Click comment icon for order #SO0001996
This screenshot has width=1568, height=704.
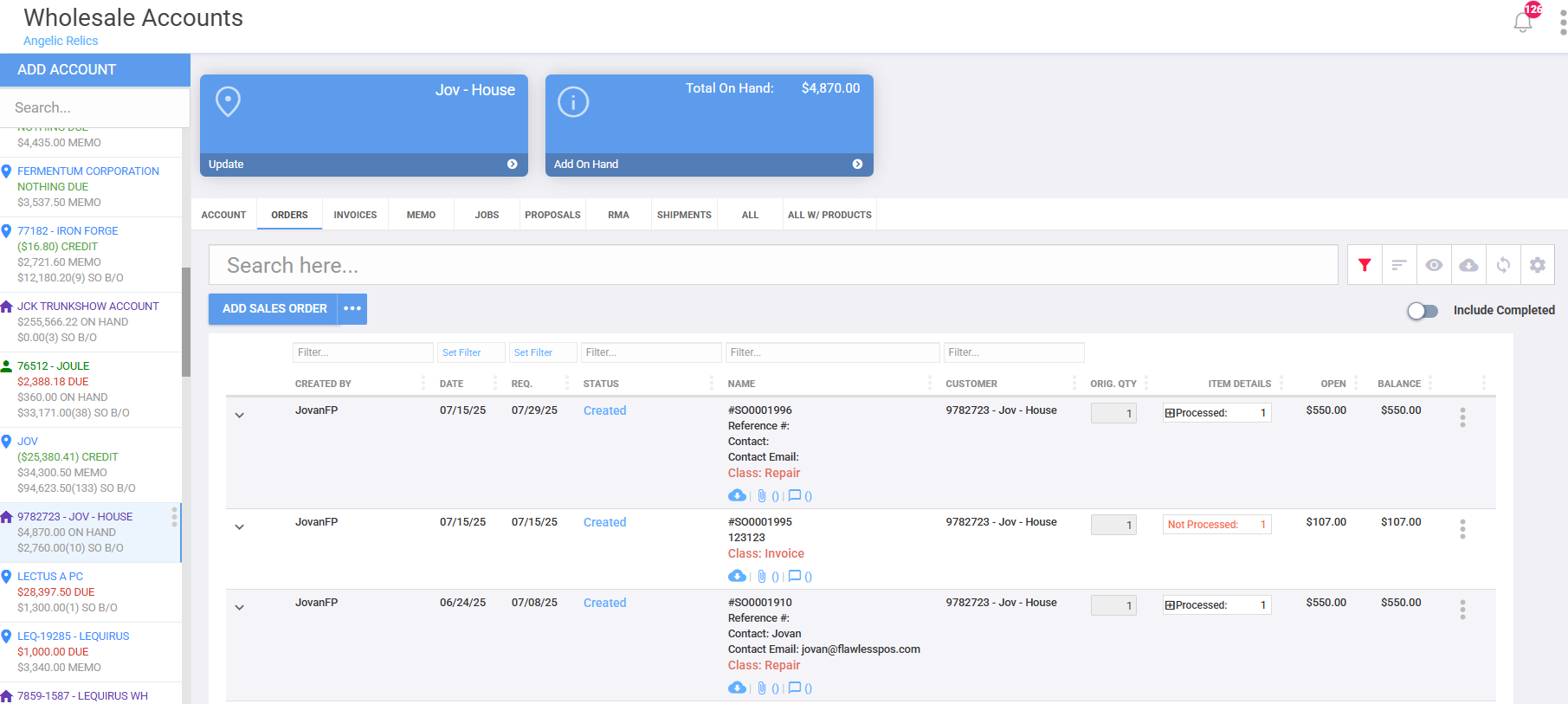794,495
